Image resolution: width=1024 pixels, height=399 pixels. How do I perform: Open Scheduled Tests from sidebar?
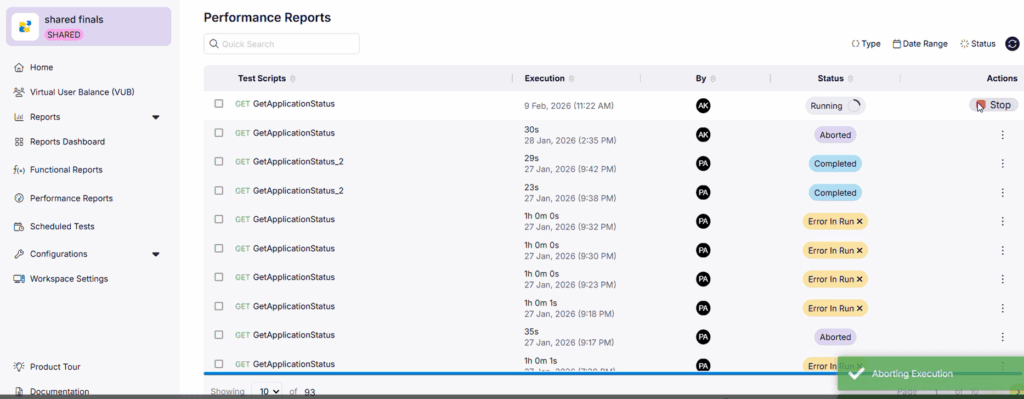[x=62, y=227]
